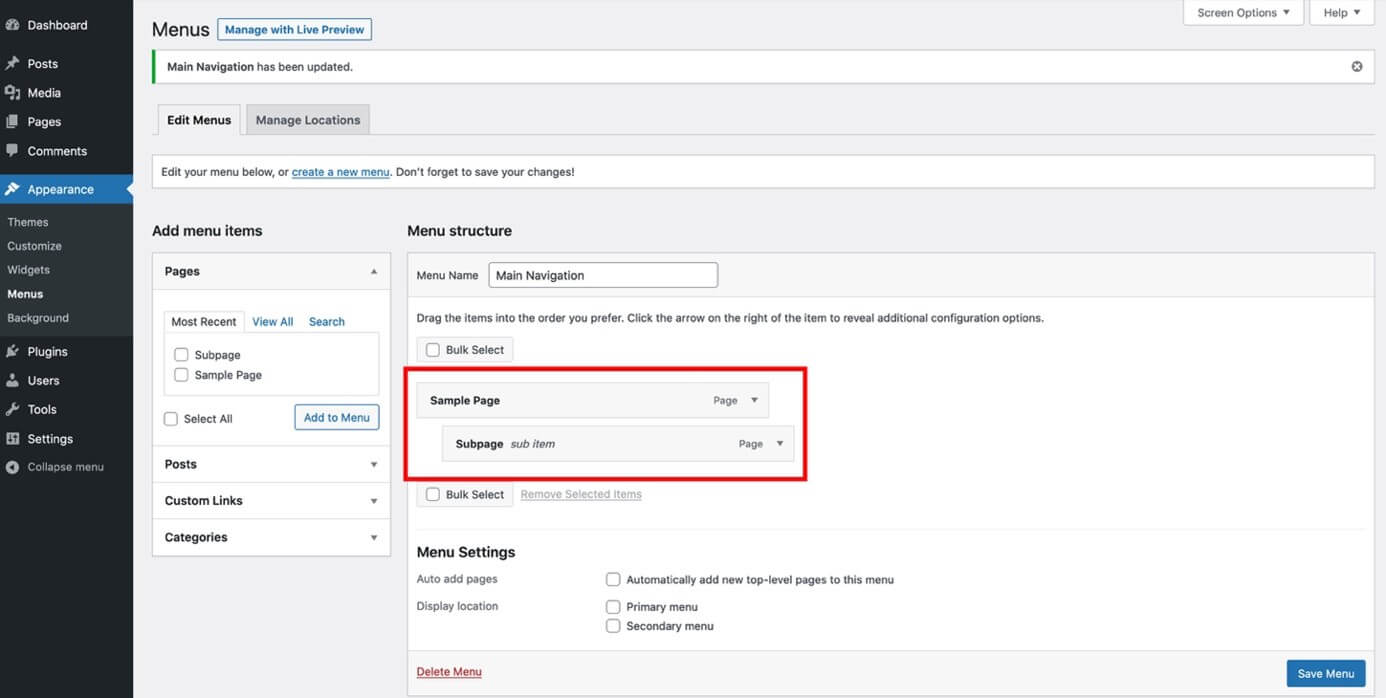
Task: Click the Plugins plug icon
Action: 13,352
